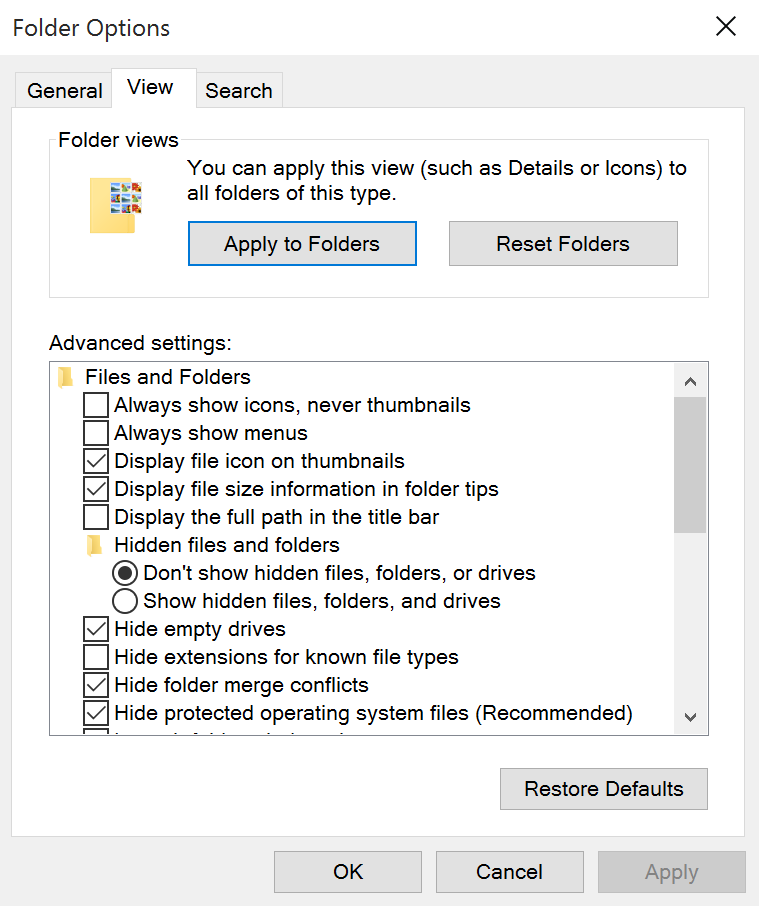The height and width of the screenshot is (906, 759).
Task: Disable Display file size information in folder tips
Action: [95, 489]
